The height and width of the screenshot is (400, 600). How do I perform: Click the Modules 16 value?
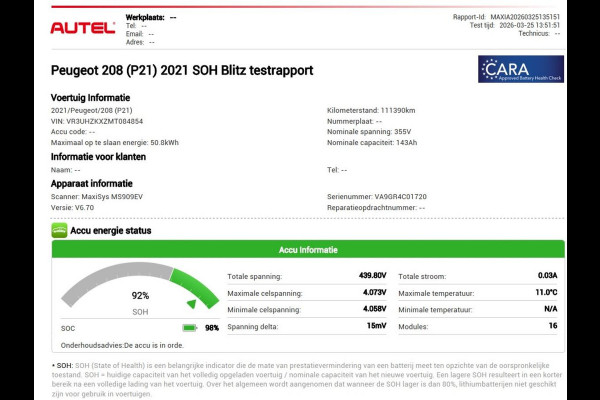point(553,325)
